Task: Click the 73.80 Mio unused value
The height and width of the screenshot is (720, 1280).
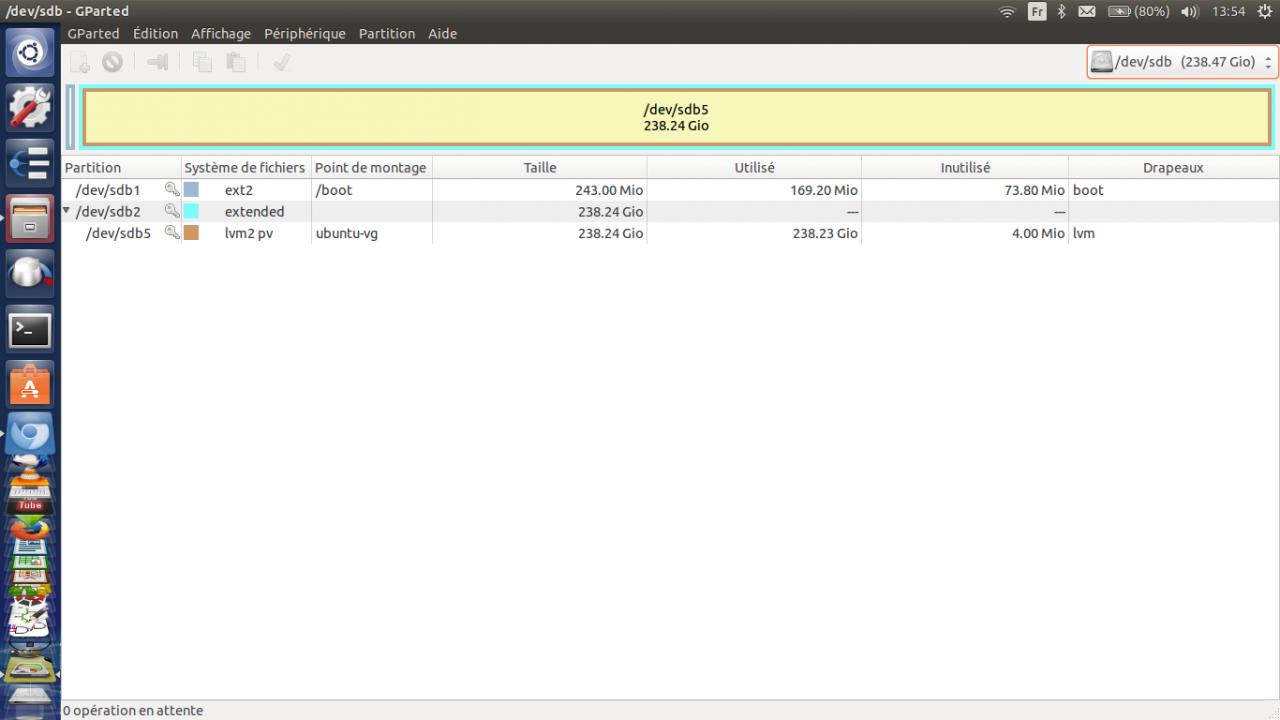Action: (x=1034, y=190)
